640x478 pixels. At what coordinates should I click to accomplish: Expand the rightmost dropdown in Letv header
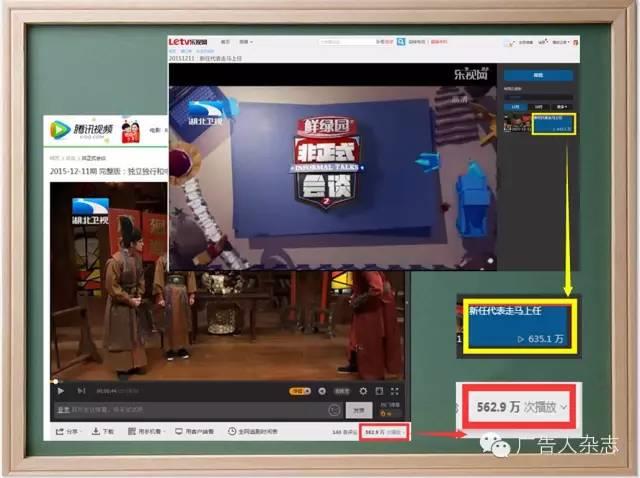coord(561,42)
